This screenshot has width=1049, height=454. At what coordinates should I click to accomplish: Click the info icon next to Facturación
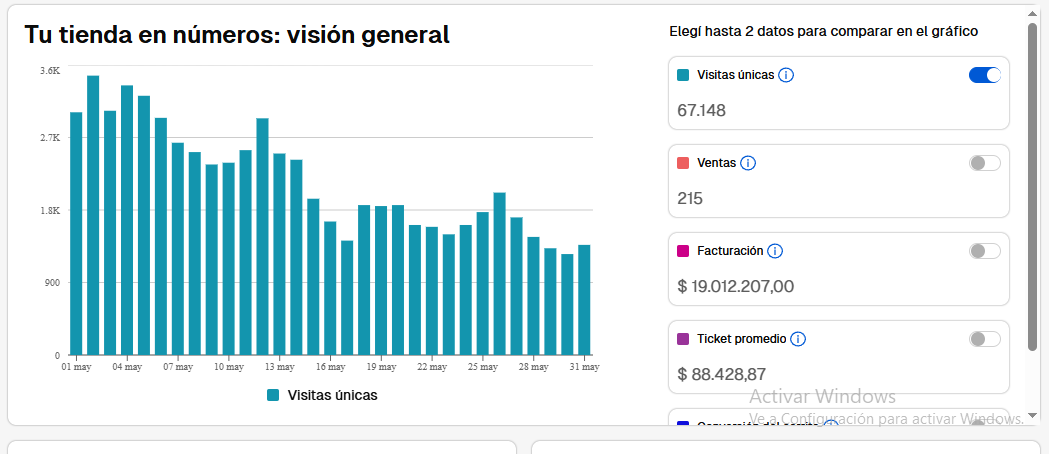click(775, 251)
